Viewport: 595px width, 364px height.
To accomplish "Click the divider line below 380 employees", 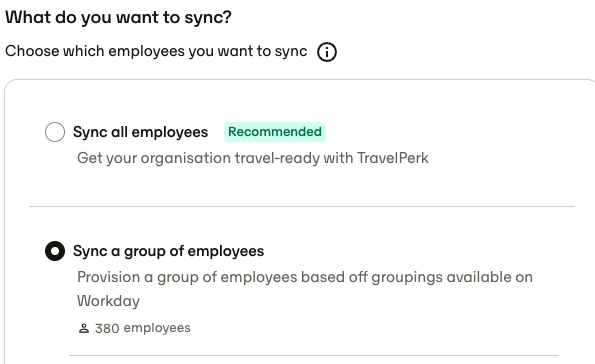I will (314, 356).
